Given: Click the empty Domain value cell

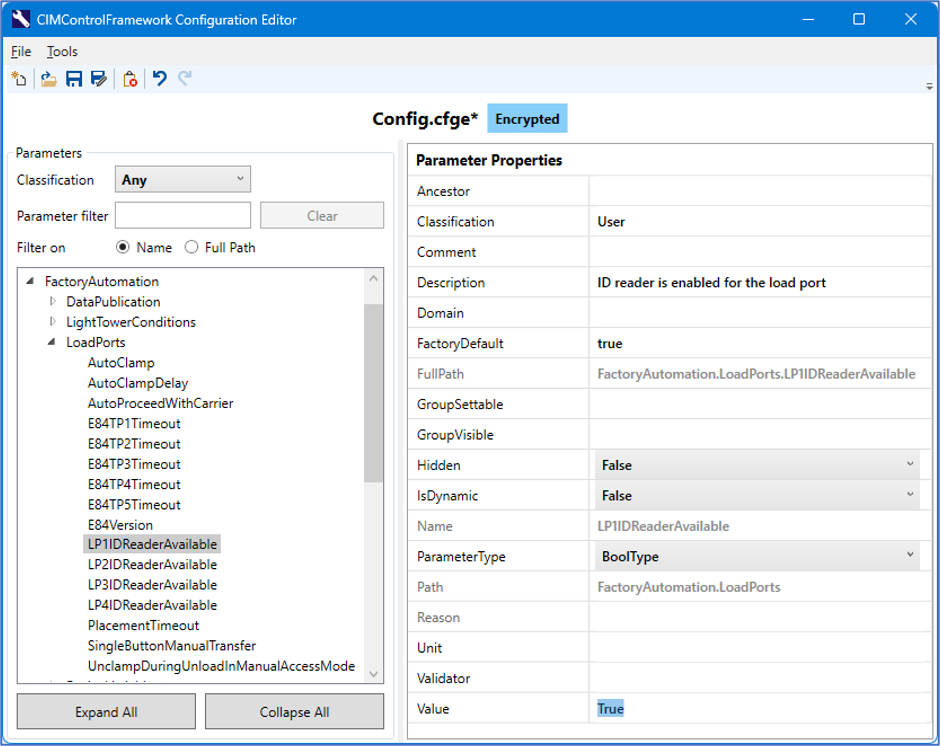Looking at the screenshot, I should (760, 313).
